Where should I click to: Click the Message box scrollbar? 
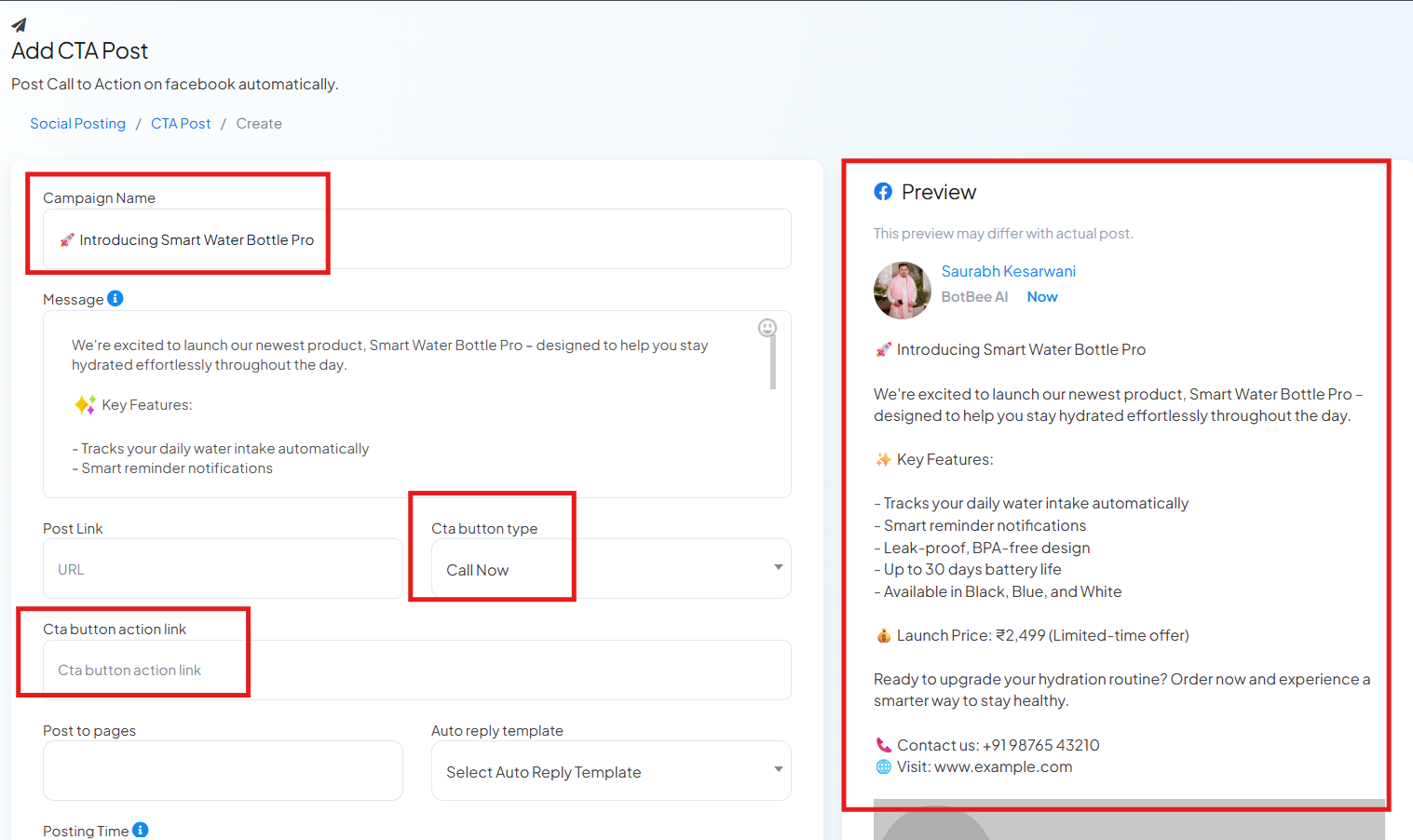click(x=773, y=361)
